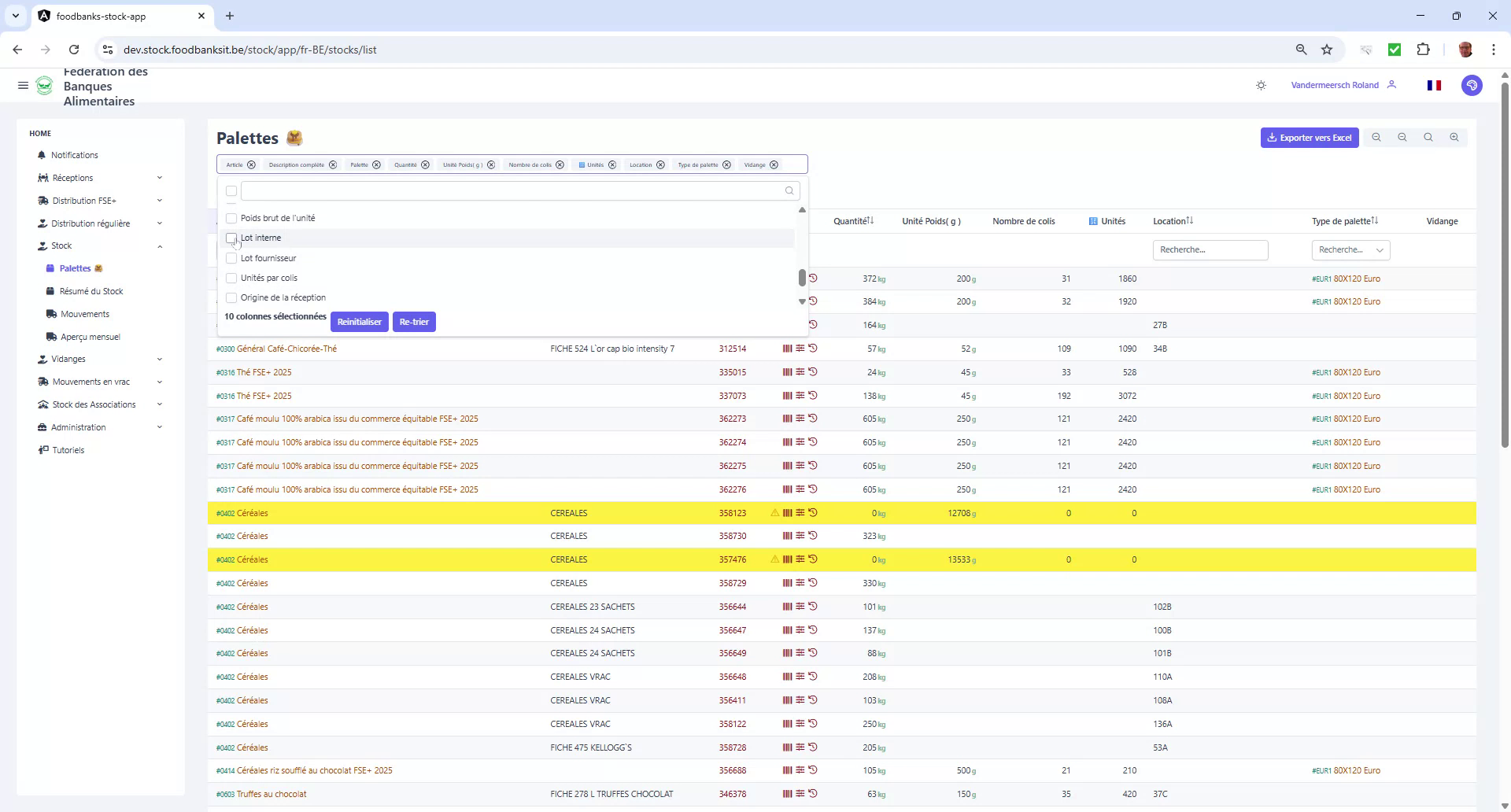This screenshot has height=812, width=1511.
Task: Click the Exporter vers Excel button
Action: [1309, 138]
